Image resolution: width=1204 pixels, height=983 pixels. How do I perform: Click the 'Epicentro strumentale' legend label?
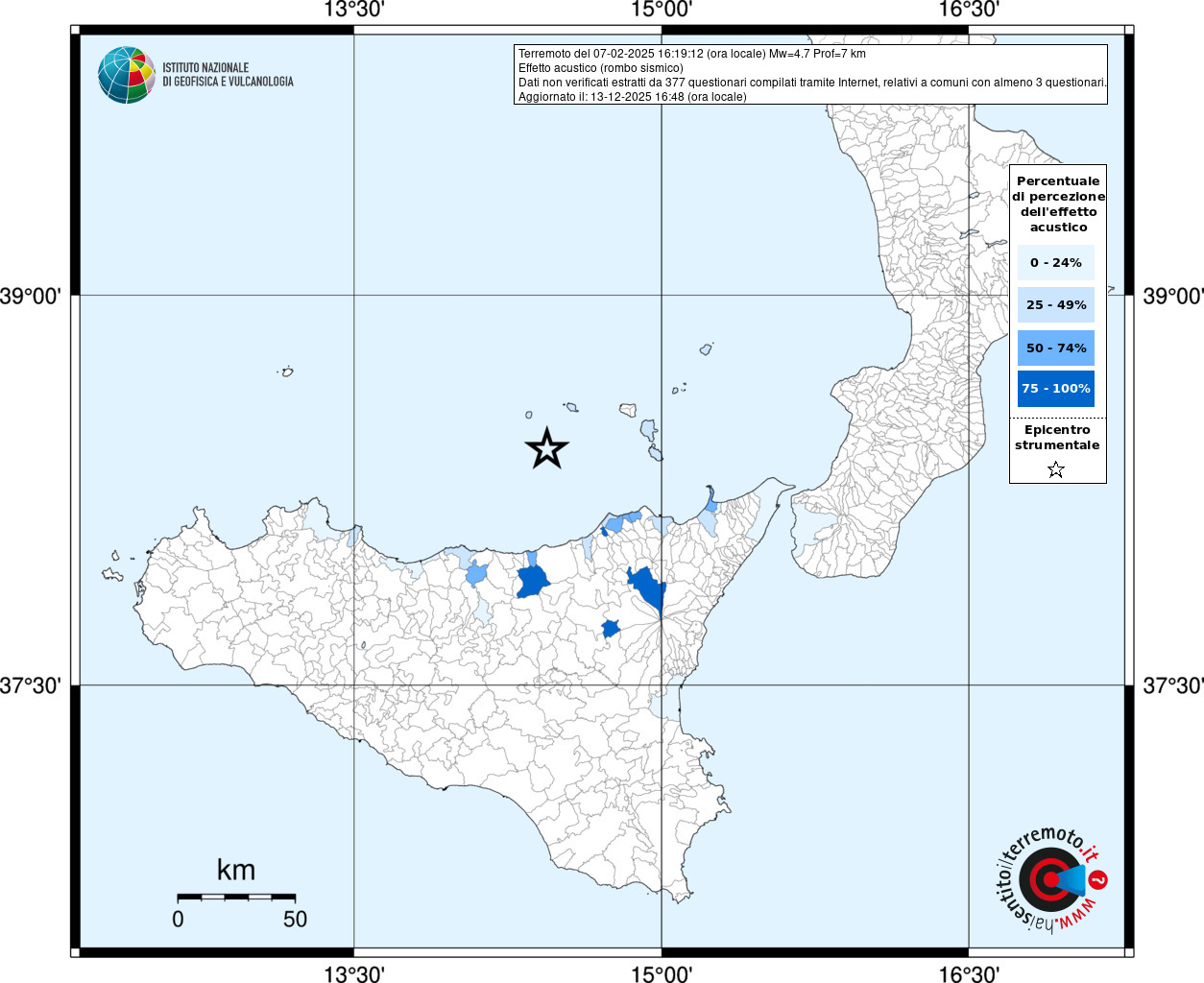[1057, 438]
